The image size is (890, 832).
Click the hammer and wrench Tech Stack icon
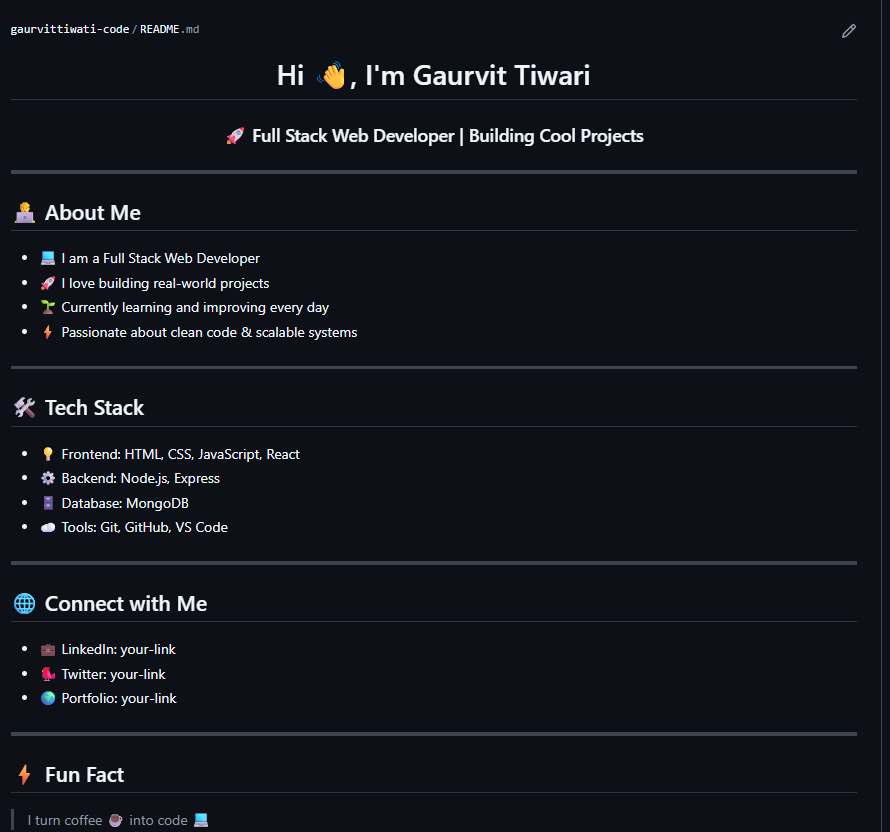[x=25, y=408]
